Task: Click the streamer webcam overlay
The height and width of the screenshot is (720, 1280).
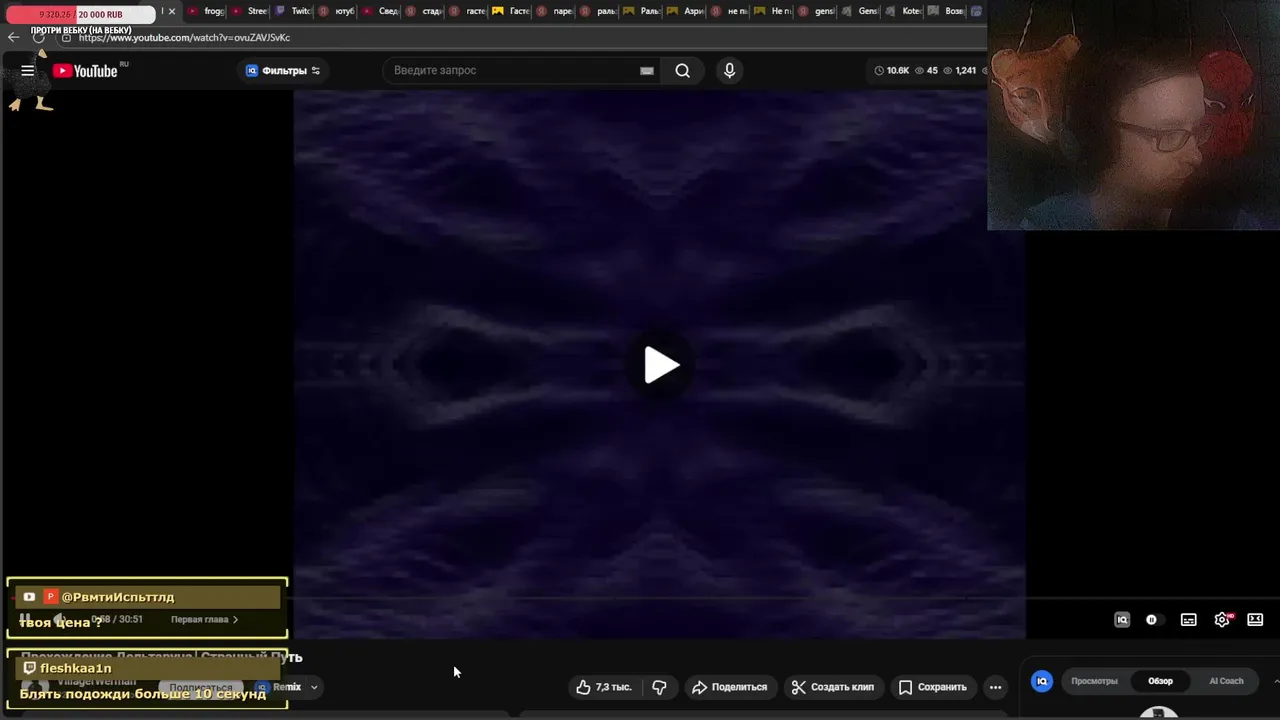Action: pyautogui.click(x=1133, y=115)
